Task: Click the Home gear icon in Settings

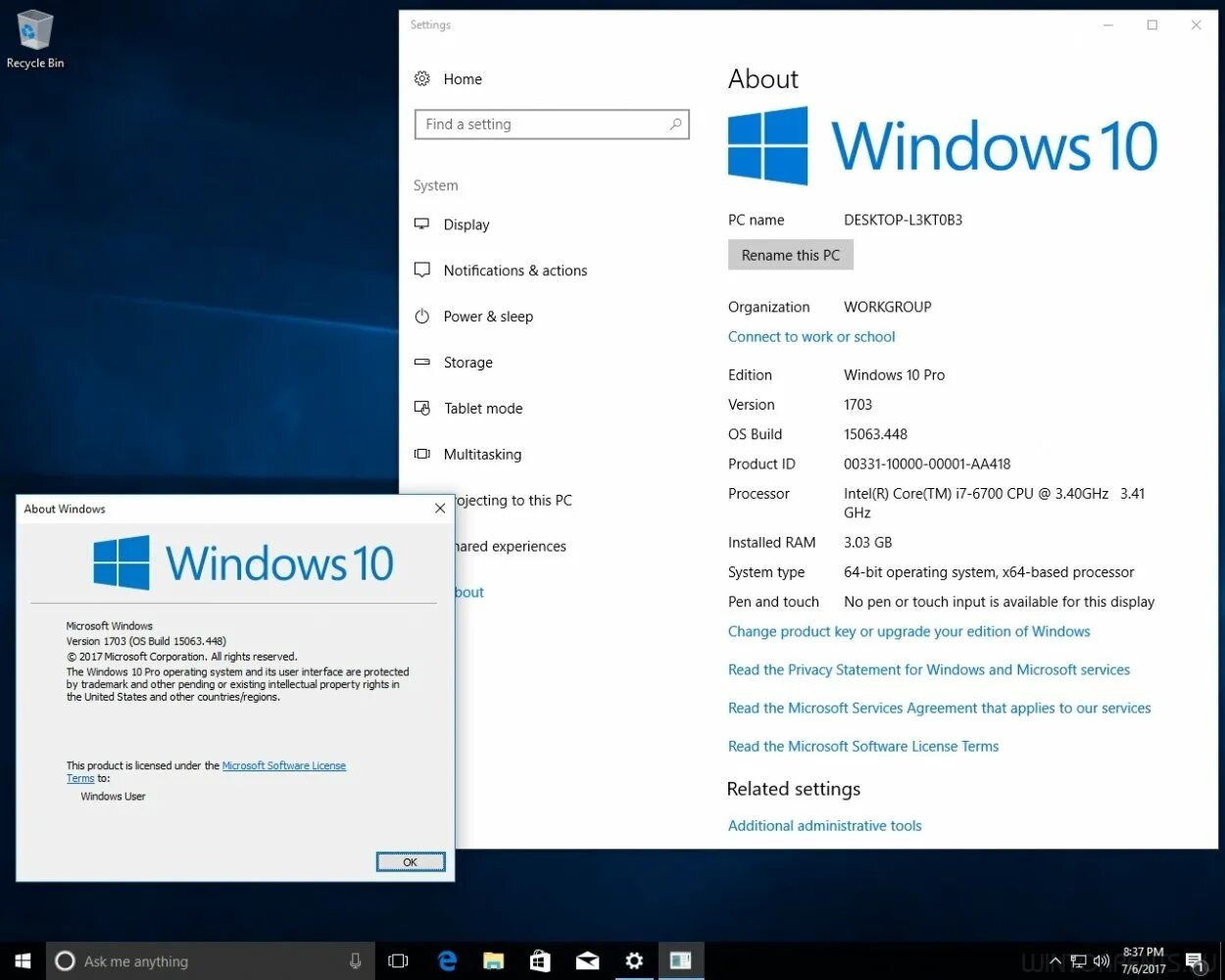Action: 422,78
